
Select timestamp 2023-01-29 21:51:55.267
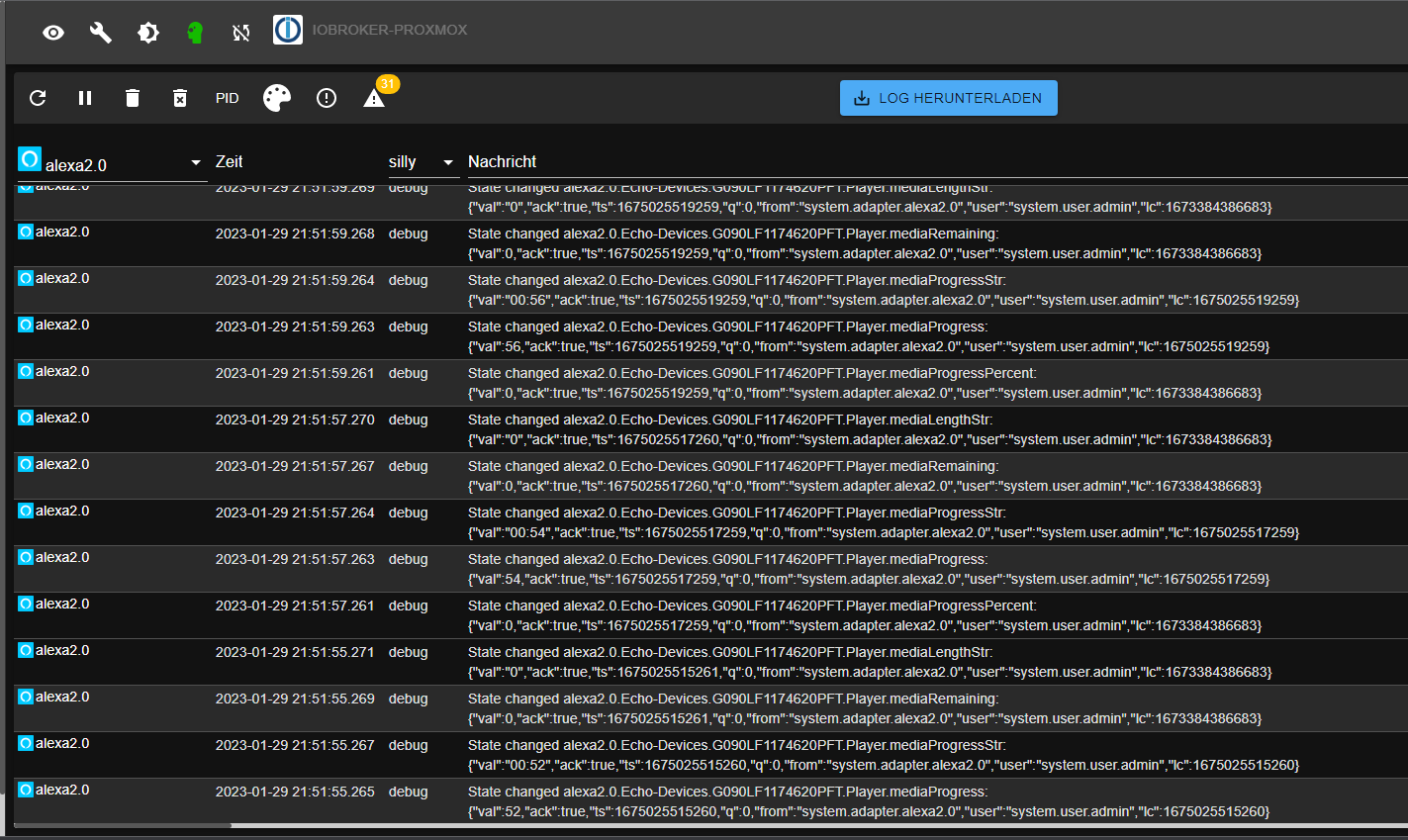pyautogui.click(x=295, y=745)
